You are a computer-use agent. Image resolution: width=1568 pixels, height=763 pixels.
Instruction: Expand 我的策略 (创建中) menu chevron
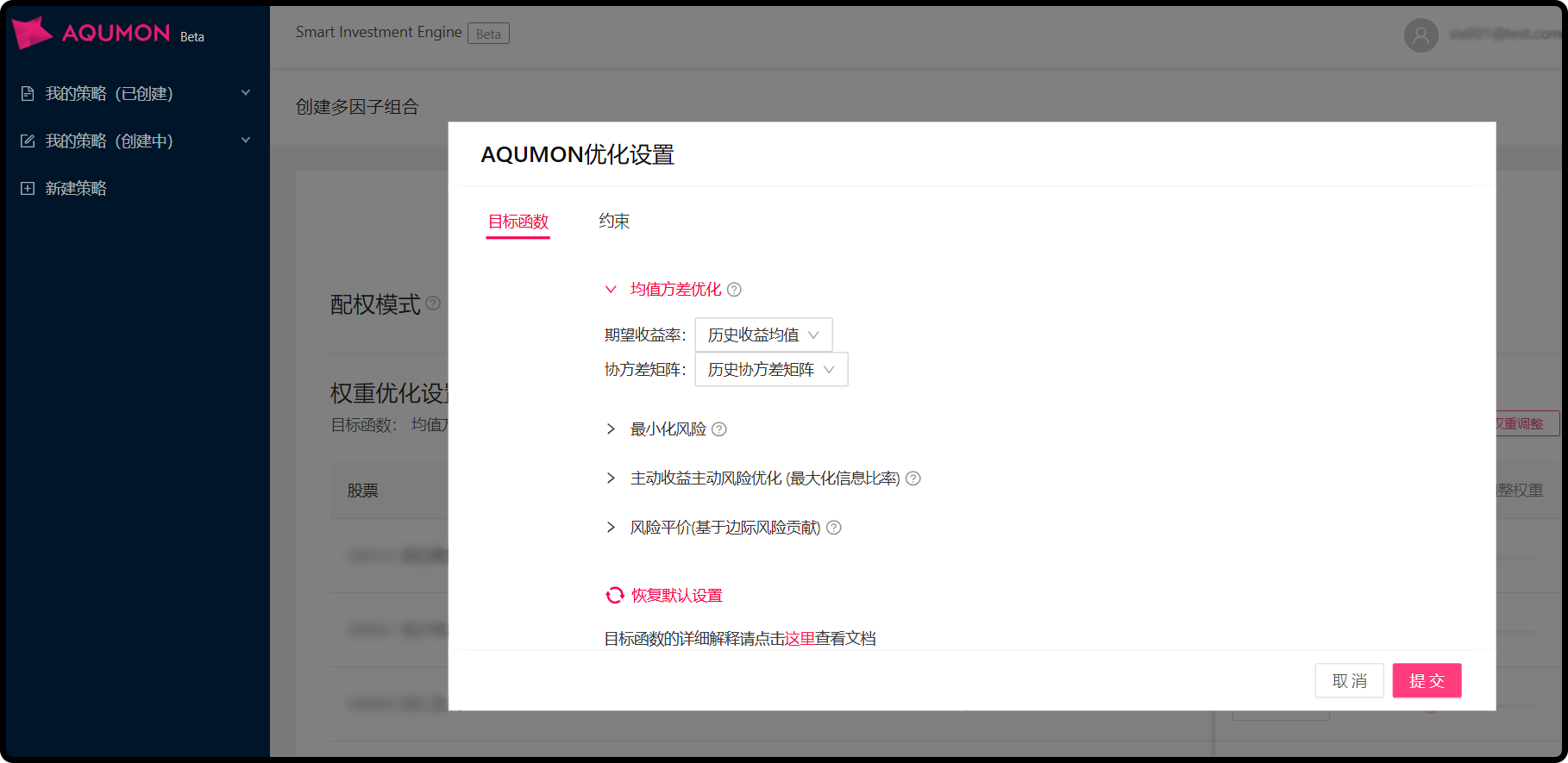coord(246,140)
